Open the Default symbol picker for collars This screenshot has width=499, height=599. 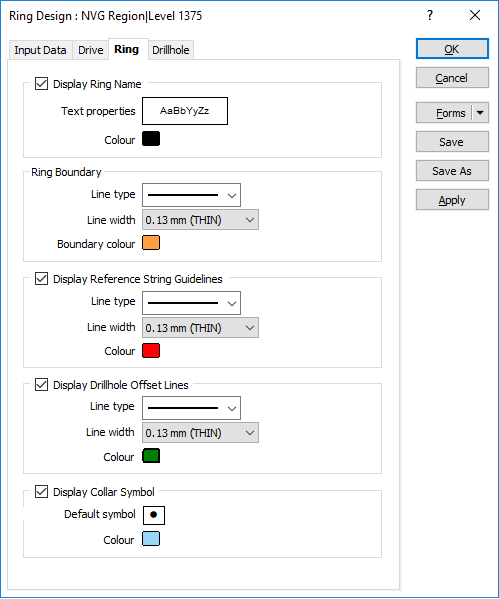(x=154, y=515)
